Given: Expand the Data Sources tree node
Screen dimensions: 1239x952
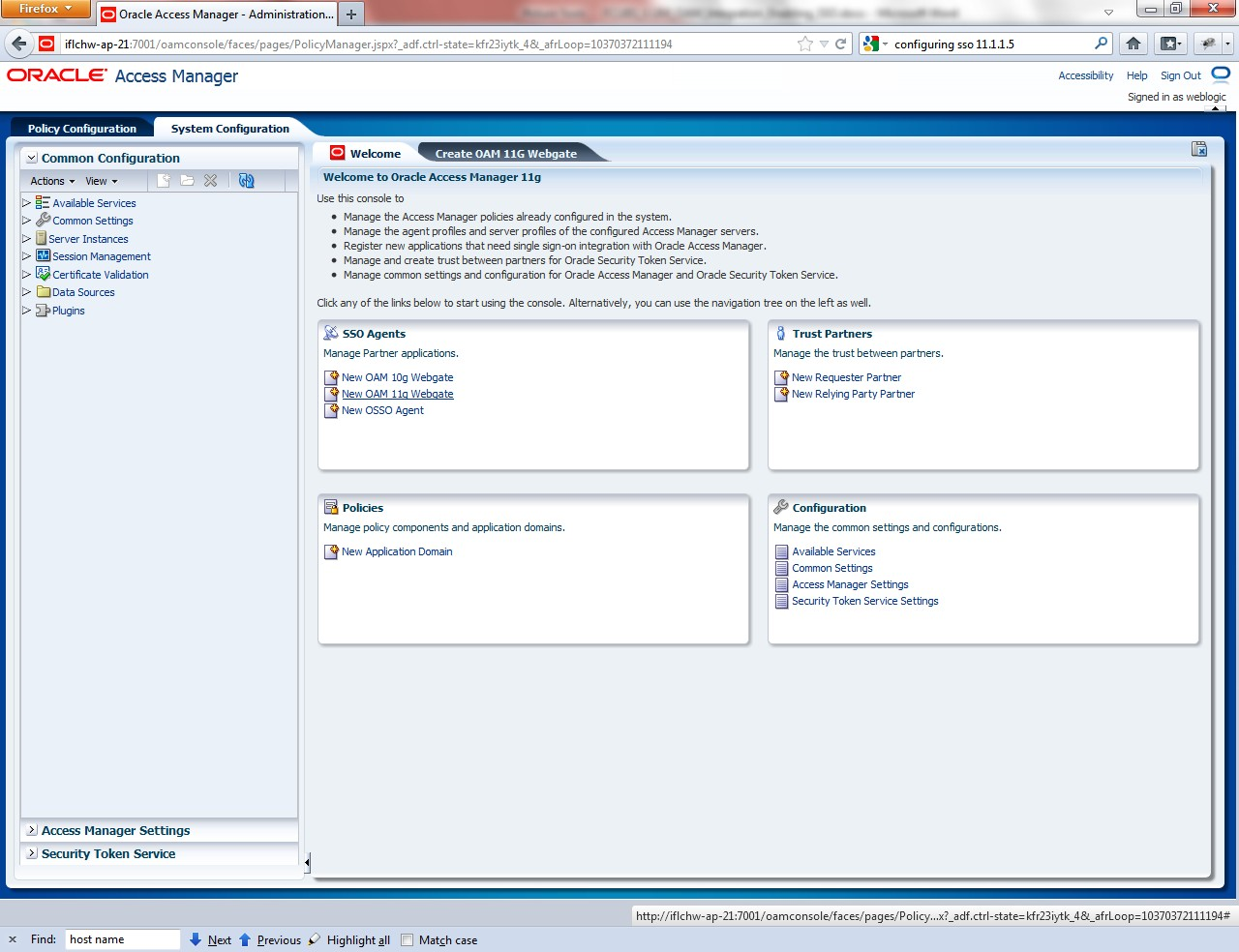Looking at the screenshot, I should tap(26, 291).
